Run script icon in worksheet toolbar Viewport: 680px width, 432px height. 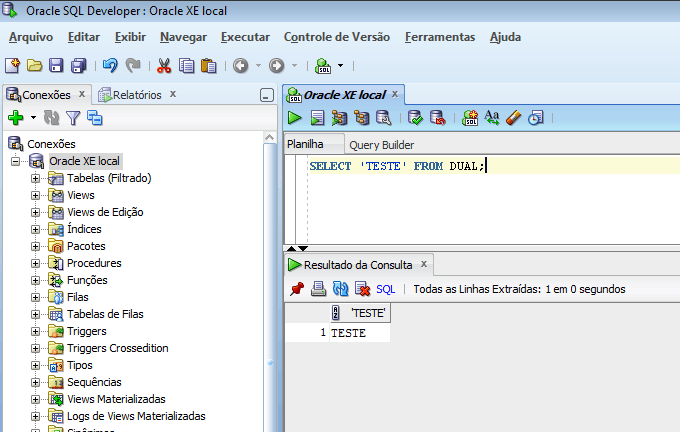point(317,118)
